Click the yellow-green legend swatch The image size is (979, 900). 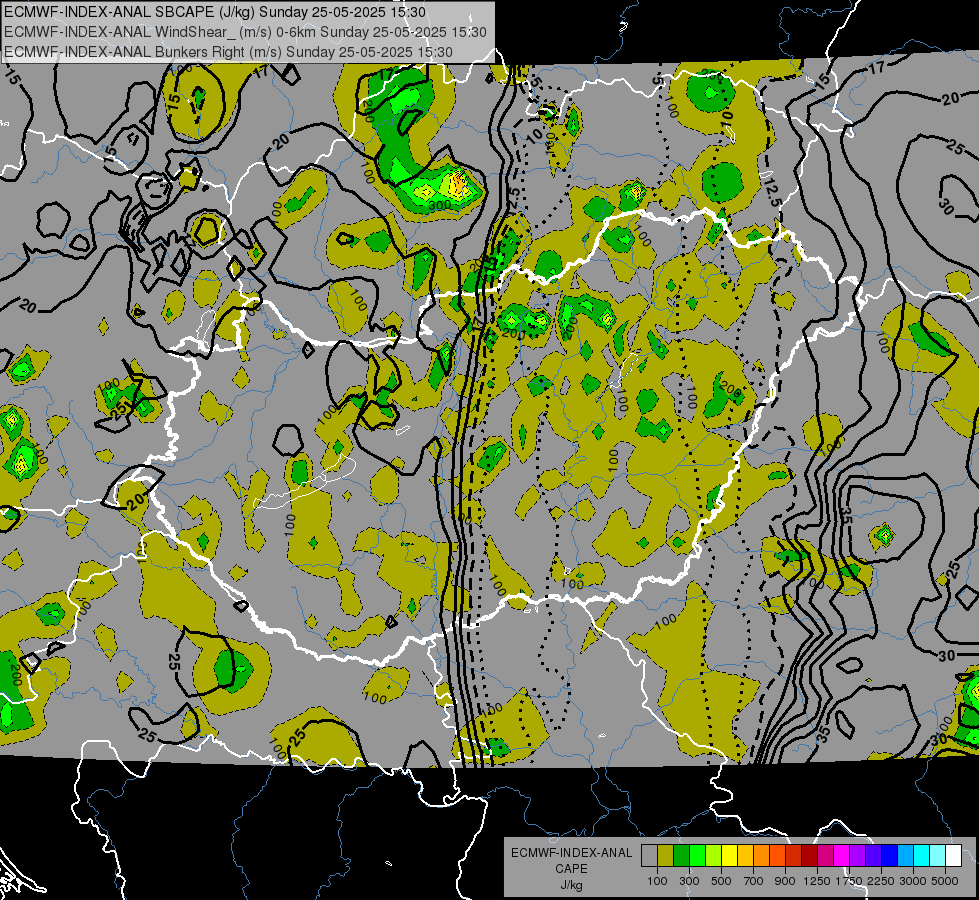(x=714, y=856)
